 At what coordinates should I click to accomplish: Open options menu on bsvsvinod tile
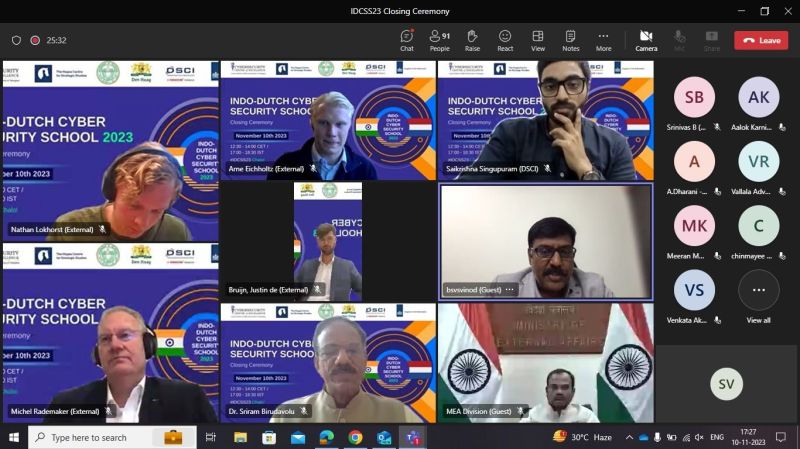(509, 290)
